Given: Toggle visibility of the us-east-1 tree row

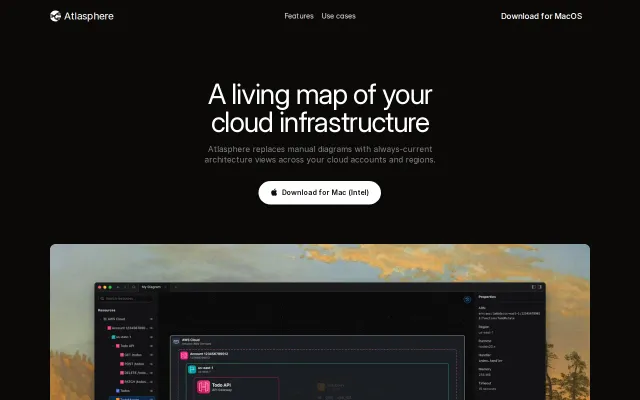Looking at the screenshot, I should pyautogui.click(x=151, y=337).
